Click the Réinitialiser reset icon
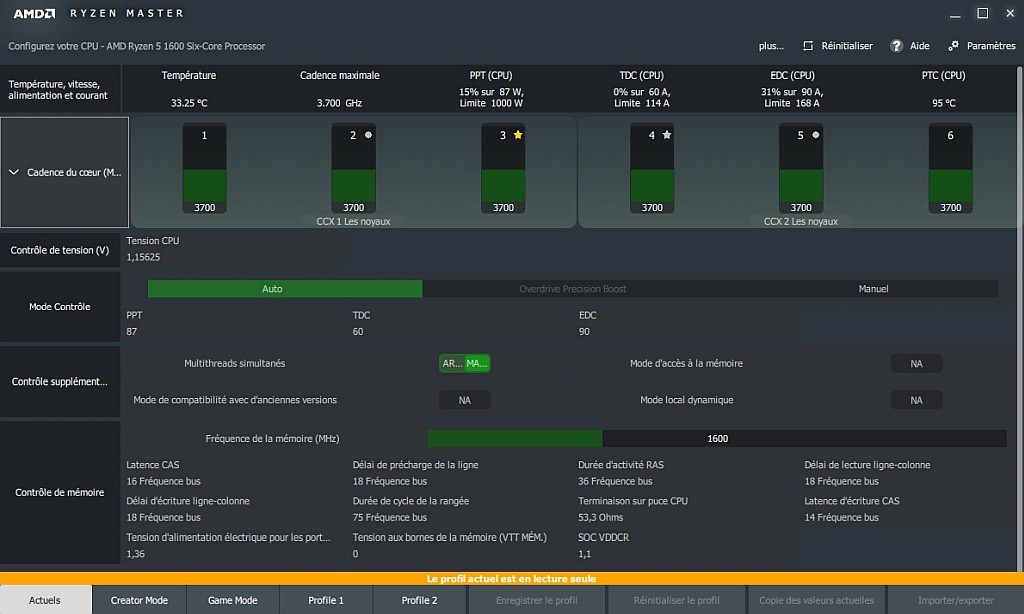 tap(808, 46)
